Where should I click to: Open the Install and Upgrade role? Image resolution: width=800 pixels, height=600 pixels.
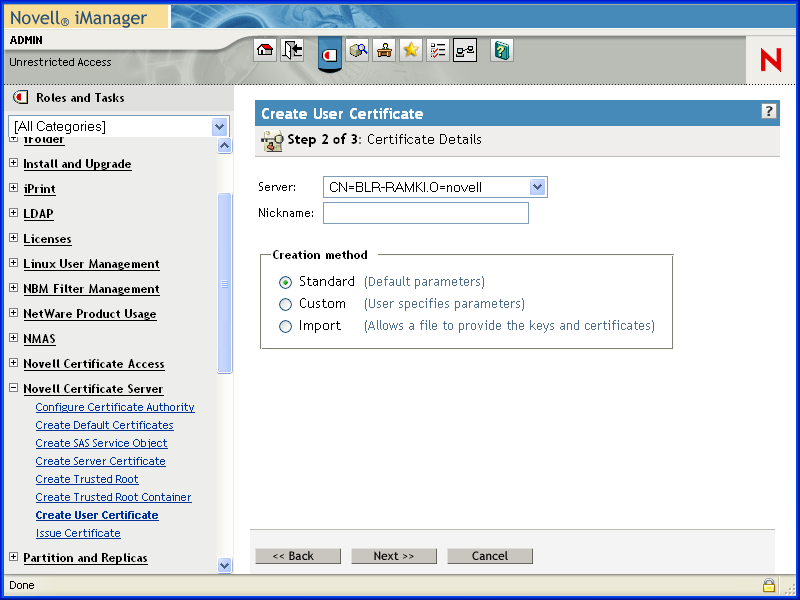78,164
